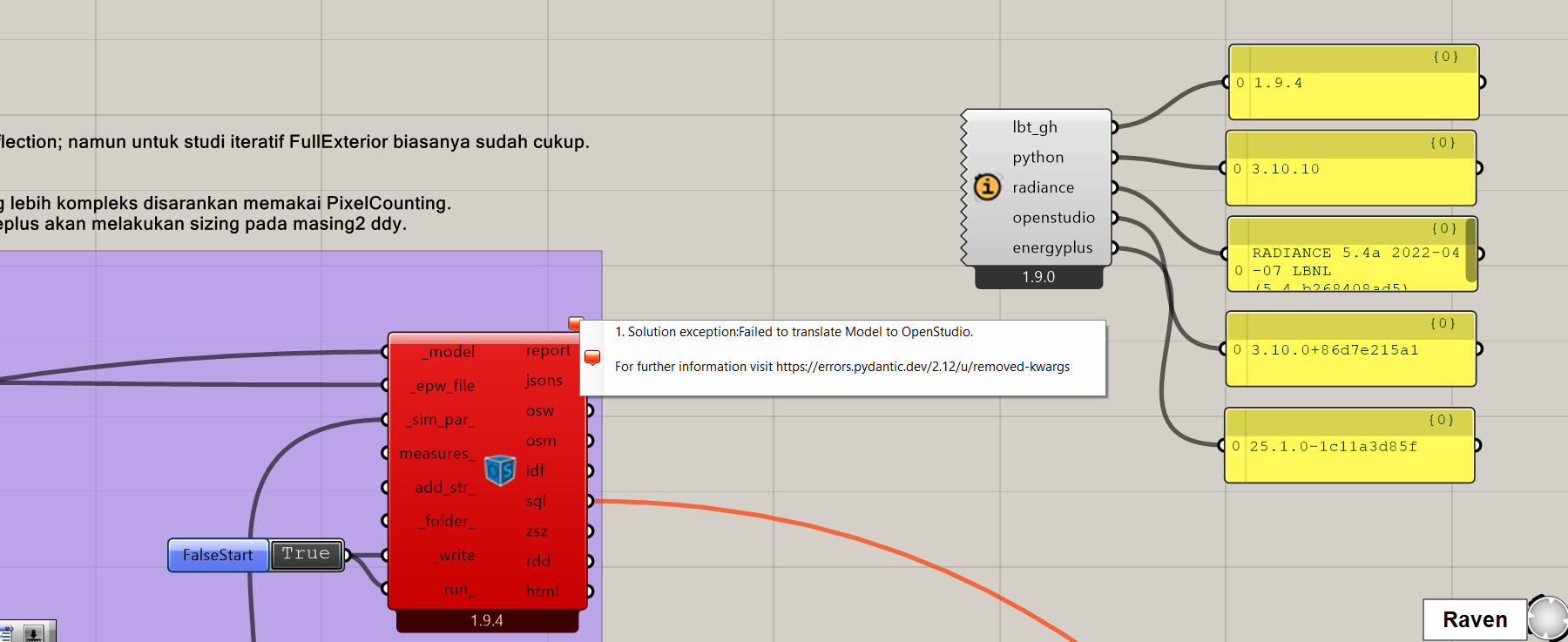Select the openstudio output label
This screenshot has width=1568, height=642.
[x=1053, y=218]
